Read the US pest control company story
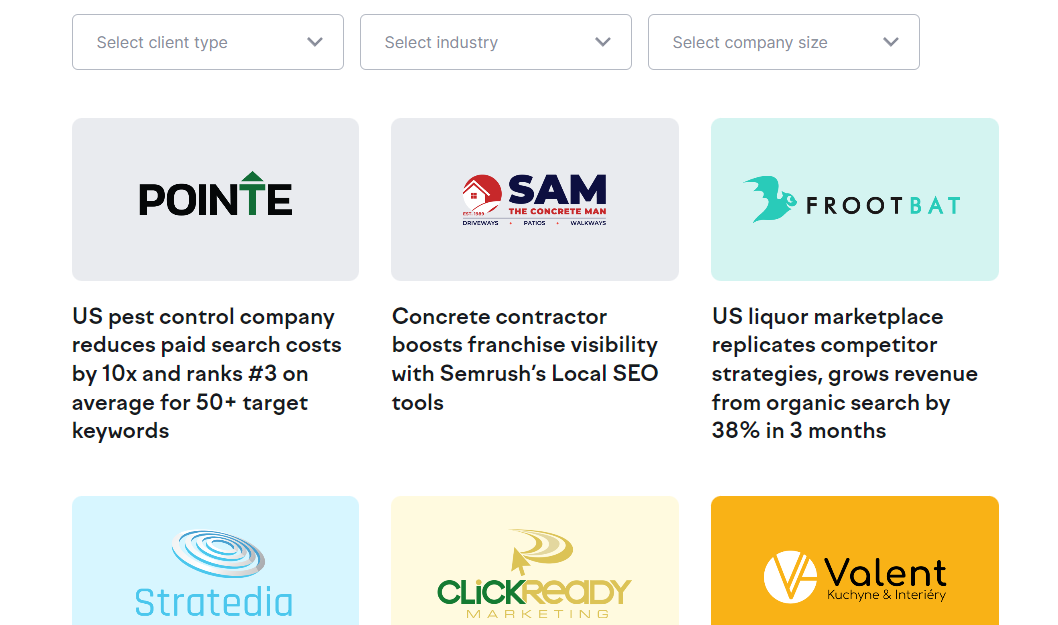 [x=206, y=373]
